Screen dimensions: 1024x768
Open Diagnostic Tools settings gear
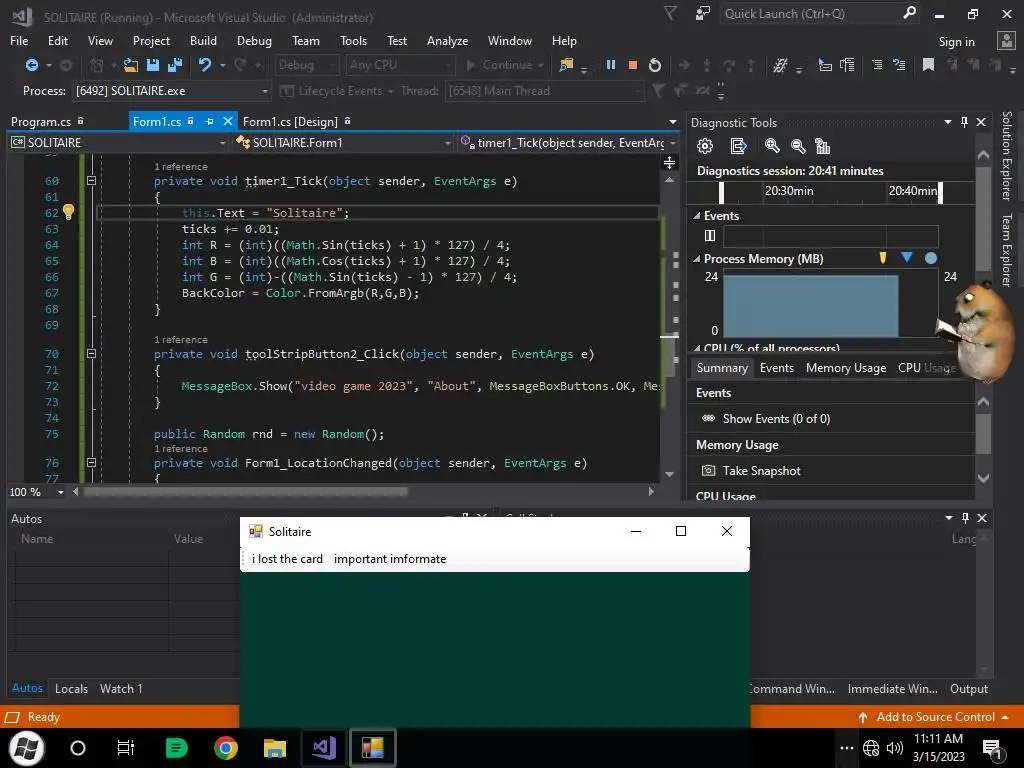tap(705, 146)
